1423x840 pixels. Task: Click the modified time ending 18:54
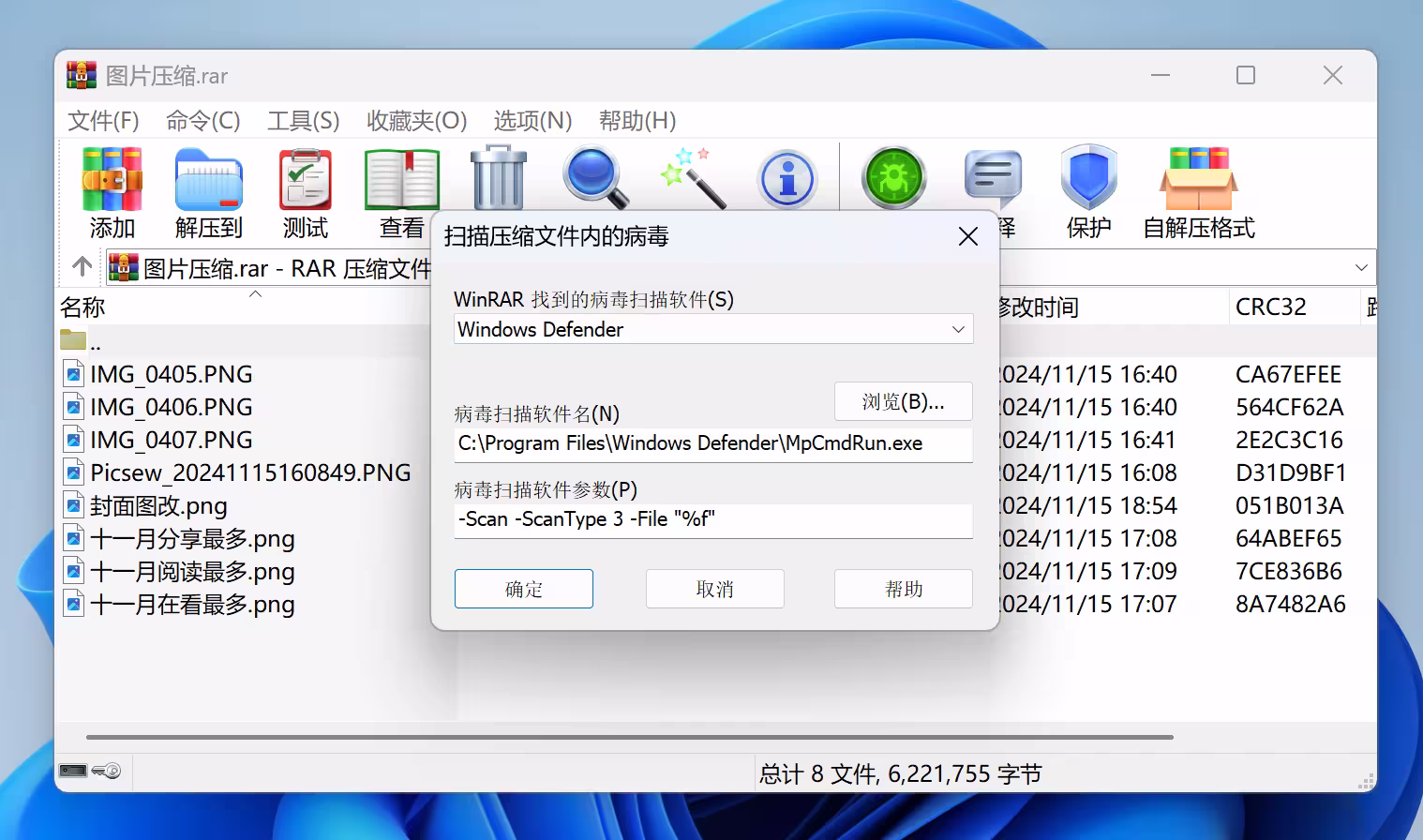click(1088, 505)
